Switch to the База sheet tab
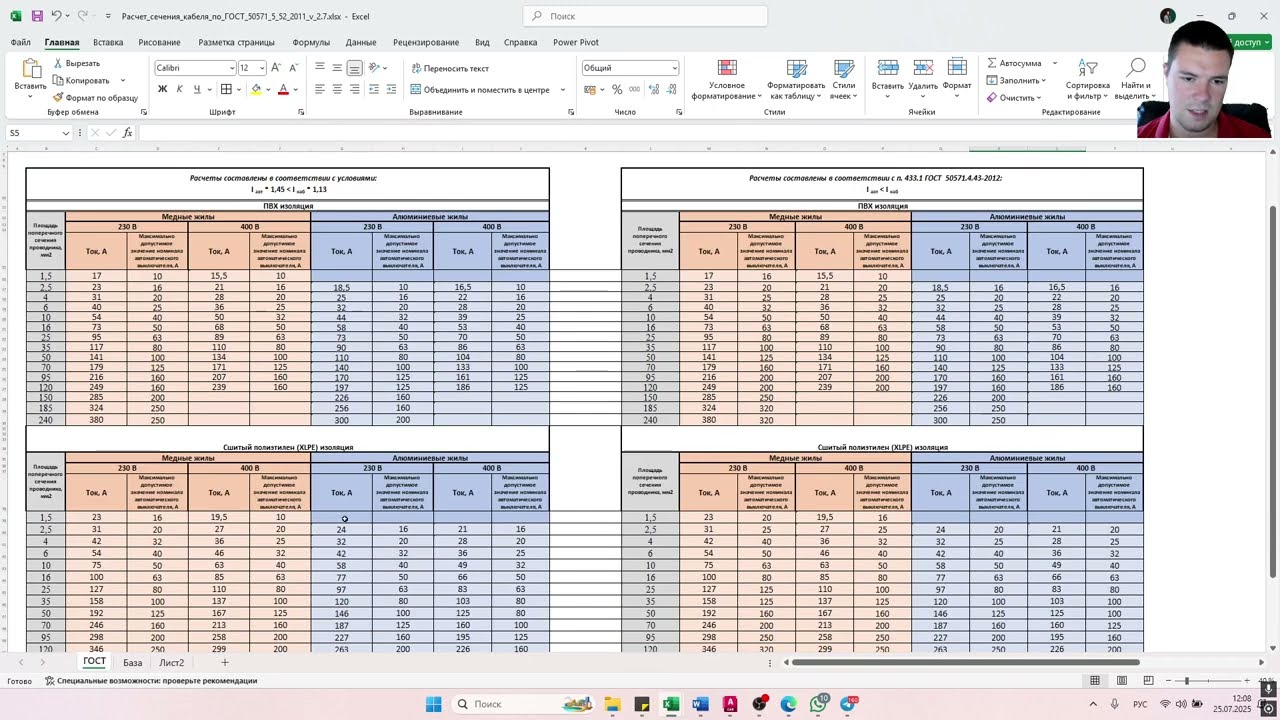Viewport: 1280px width, 720px height. point(132,662)
